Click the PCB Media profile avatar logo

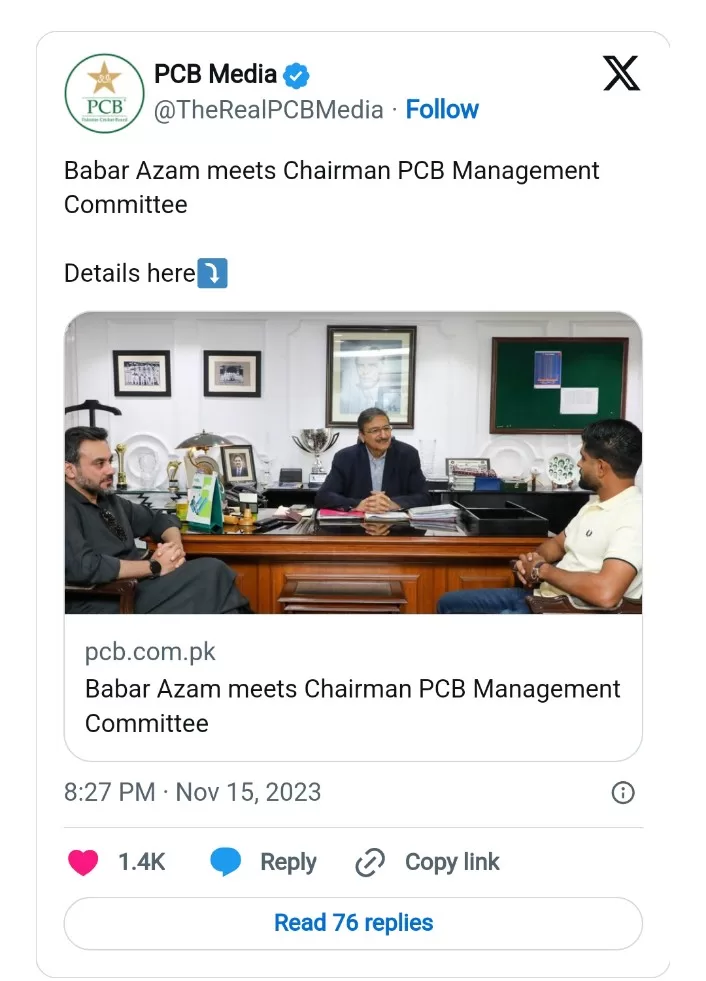tap(104, 93)
